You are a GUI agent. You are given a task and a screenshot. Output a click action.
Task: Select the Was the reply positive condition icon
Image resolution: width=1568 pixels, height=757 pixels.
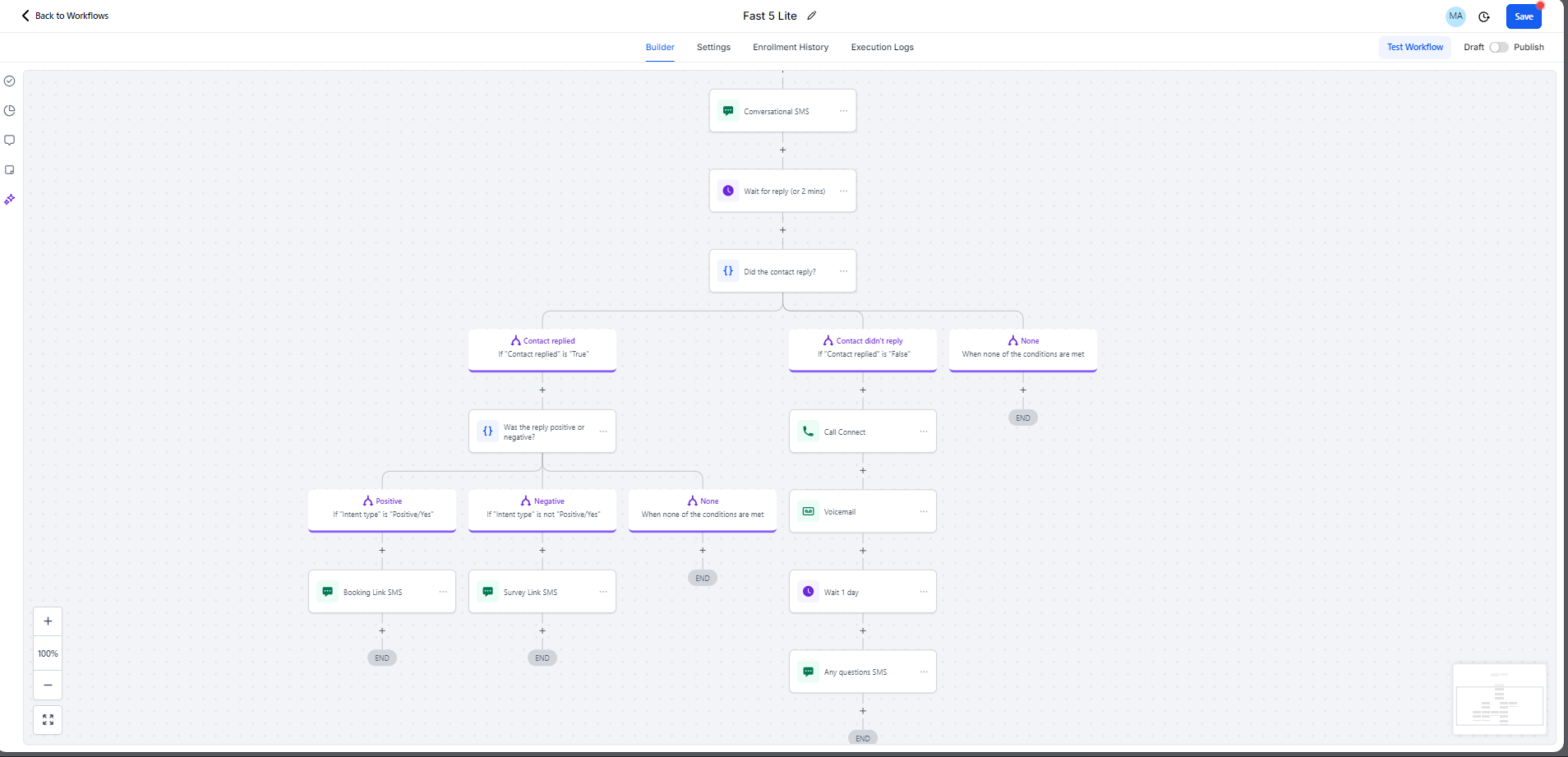pos(488,432)
